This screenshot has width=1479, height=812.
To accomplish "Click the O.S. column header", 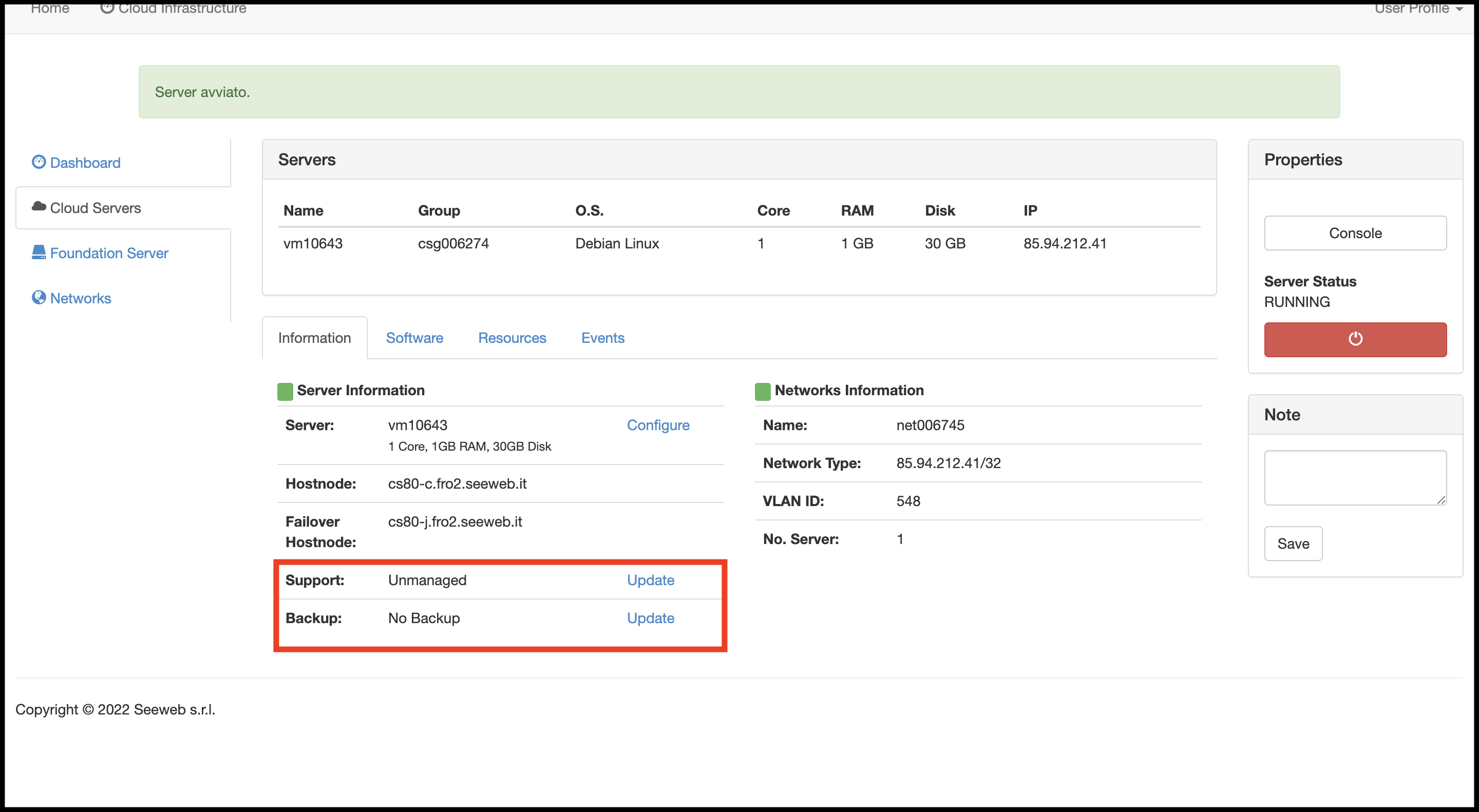I will [x=590, y=210].
